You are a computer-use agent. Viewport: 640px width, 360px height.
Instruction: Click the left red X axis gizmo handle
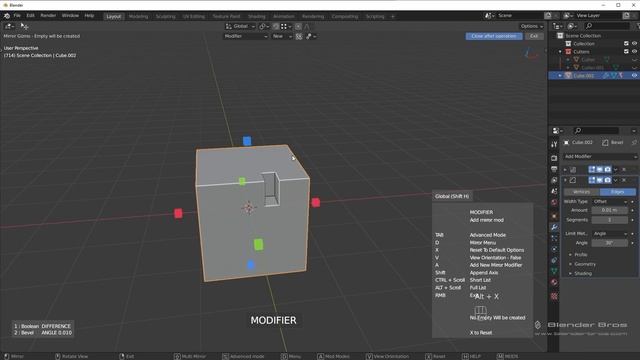178,213
